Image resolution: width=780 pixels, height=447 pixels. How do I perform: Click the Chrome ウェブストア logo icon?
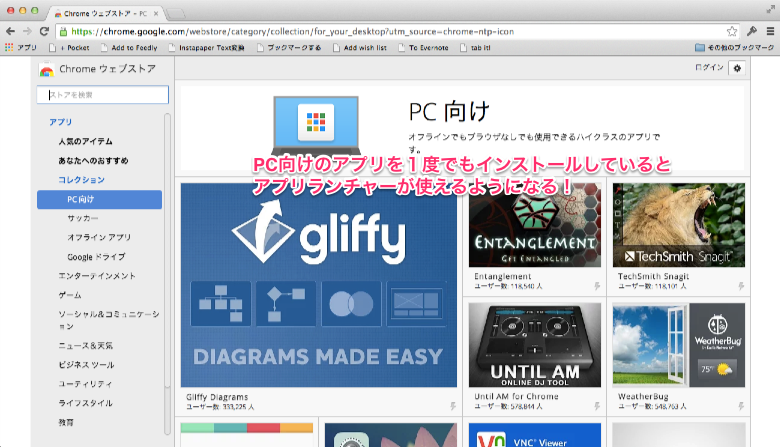coord(46,70)
